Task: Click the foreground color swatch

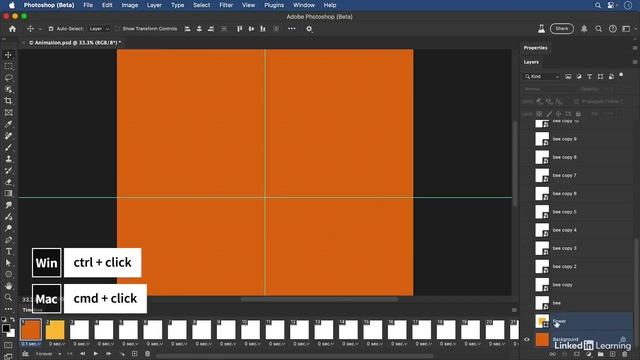Action: [x=6, y=329]
